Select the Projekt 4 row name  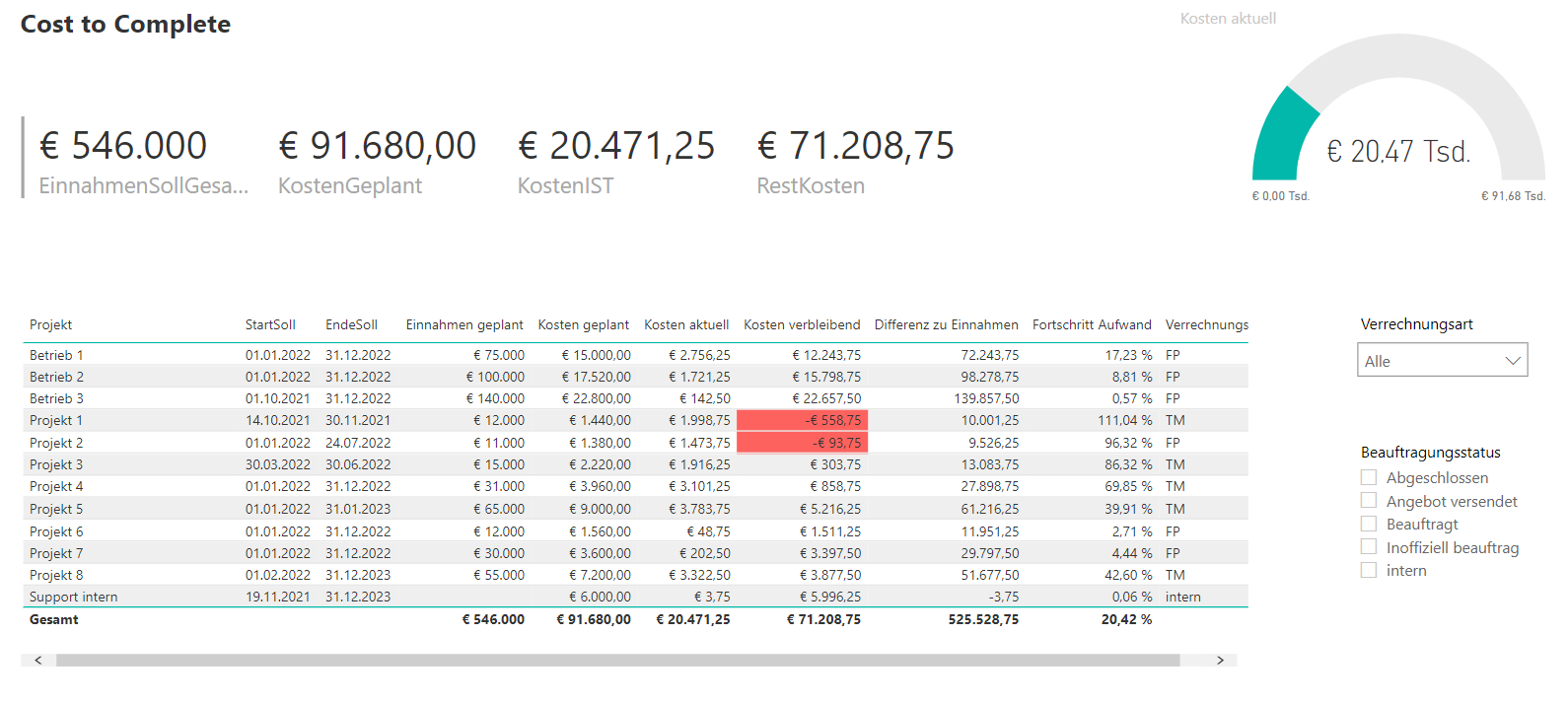click(56, 486)
